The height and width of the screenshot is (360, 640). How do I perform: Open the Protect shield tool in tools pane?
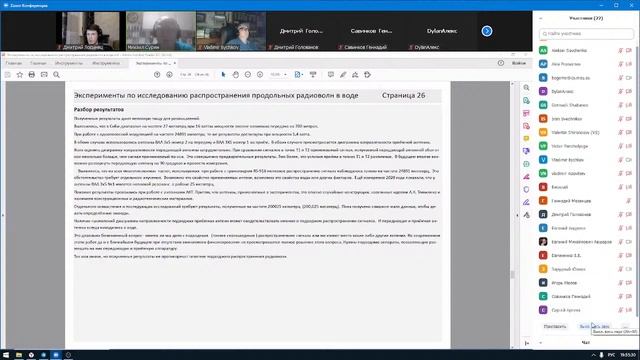pyautogui.click(x=527, y=189)
